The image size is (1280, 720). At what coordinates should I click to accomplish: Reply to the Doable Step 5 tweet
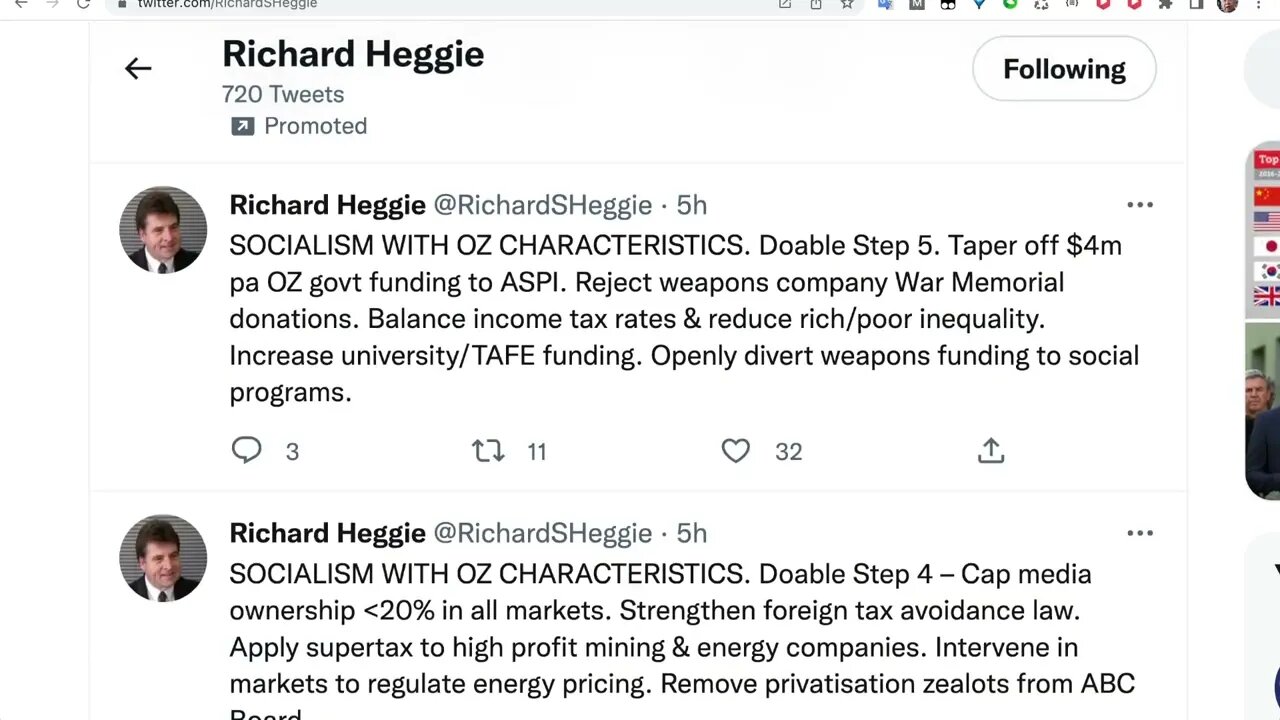click(246, 451)
